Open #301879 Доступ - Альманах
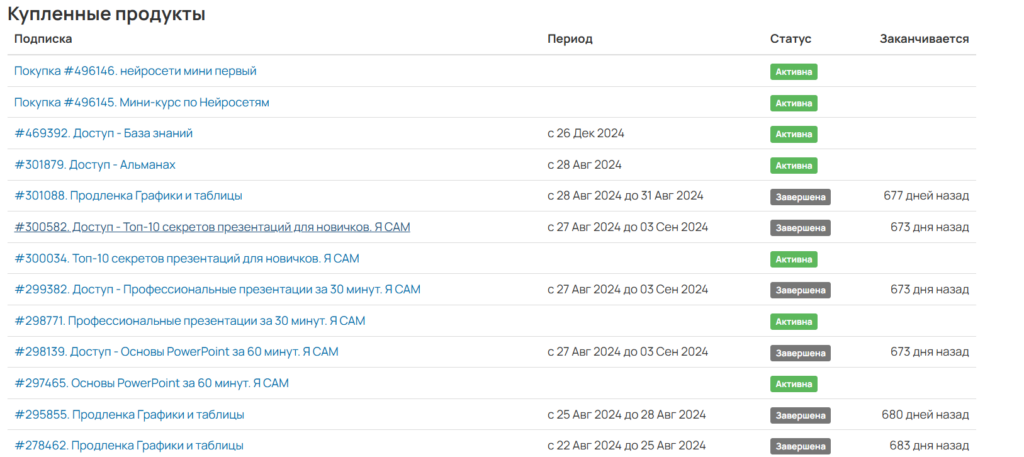1024x457 pixels. click(95, 165)
